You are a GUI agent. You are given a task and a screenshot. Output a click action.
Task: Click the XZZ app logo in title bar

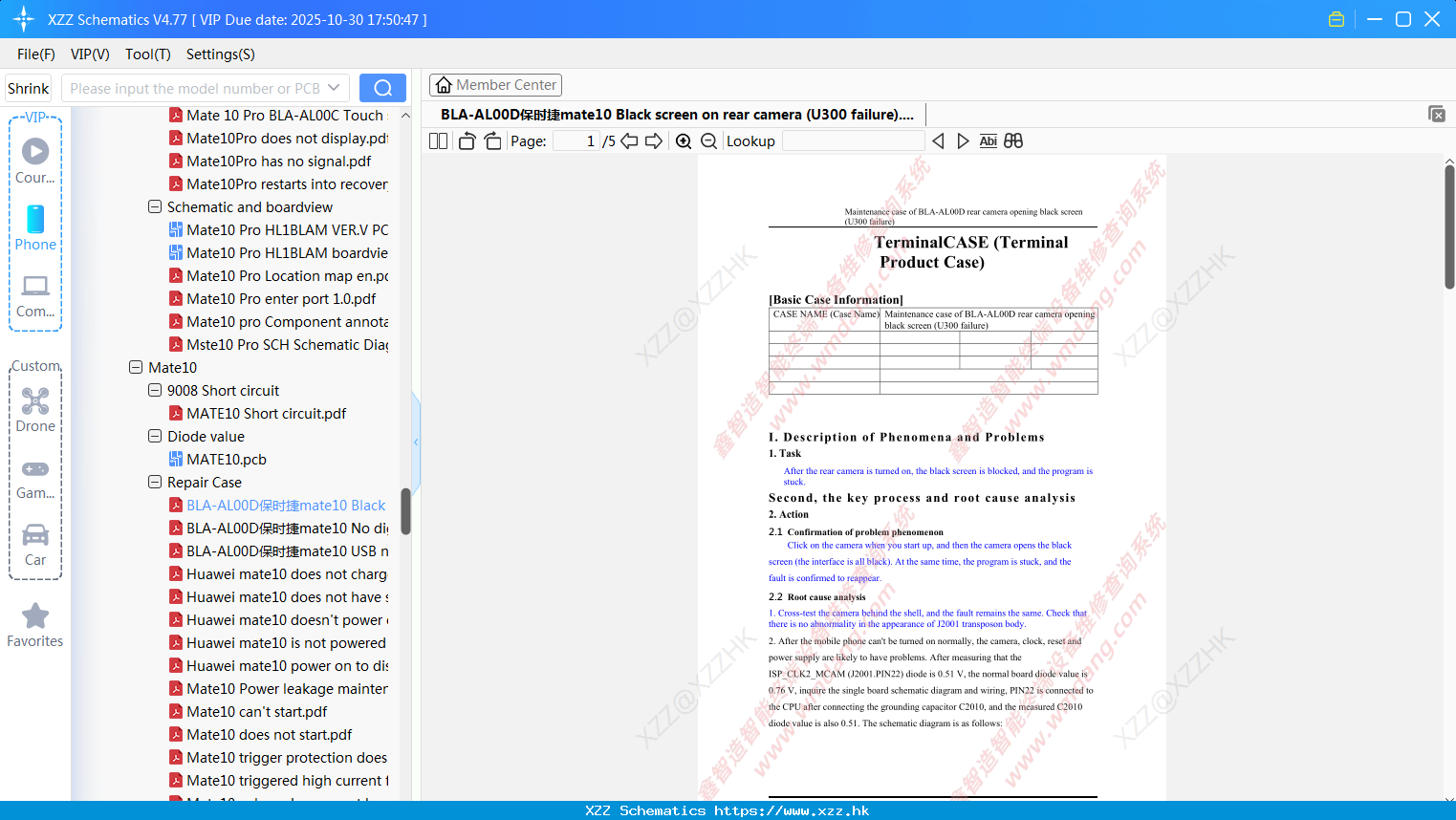coord(23,19)
